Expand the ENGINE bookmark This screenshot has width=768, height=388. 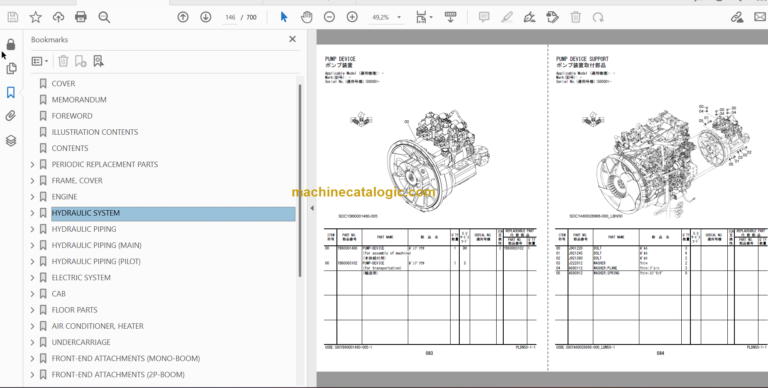click(32, 197)
